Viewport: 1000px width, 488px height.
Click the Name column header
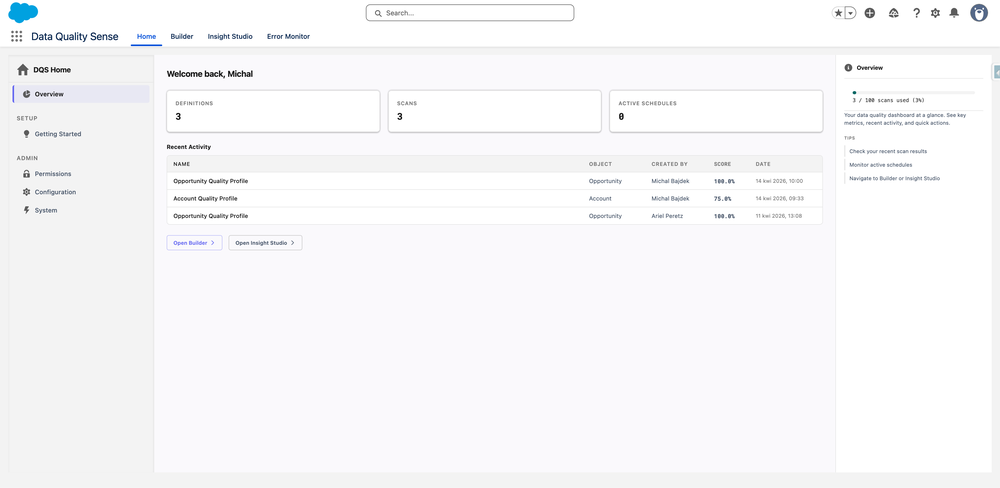pos(182,164)
